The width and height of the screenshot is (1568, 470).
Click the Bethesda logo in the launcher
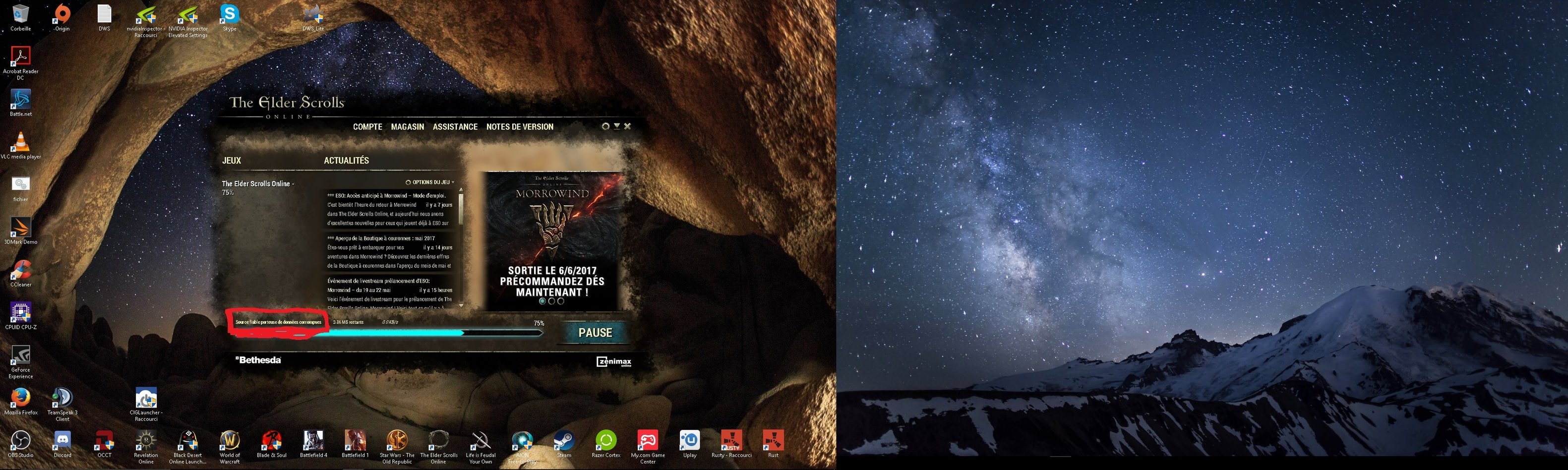click(x=258, y=360)
